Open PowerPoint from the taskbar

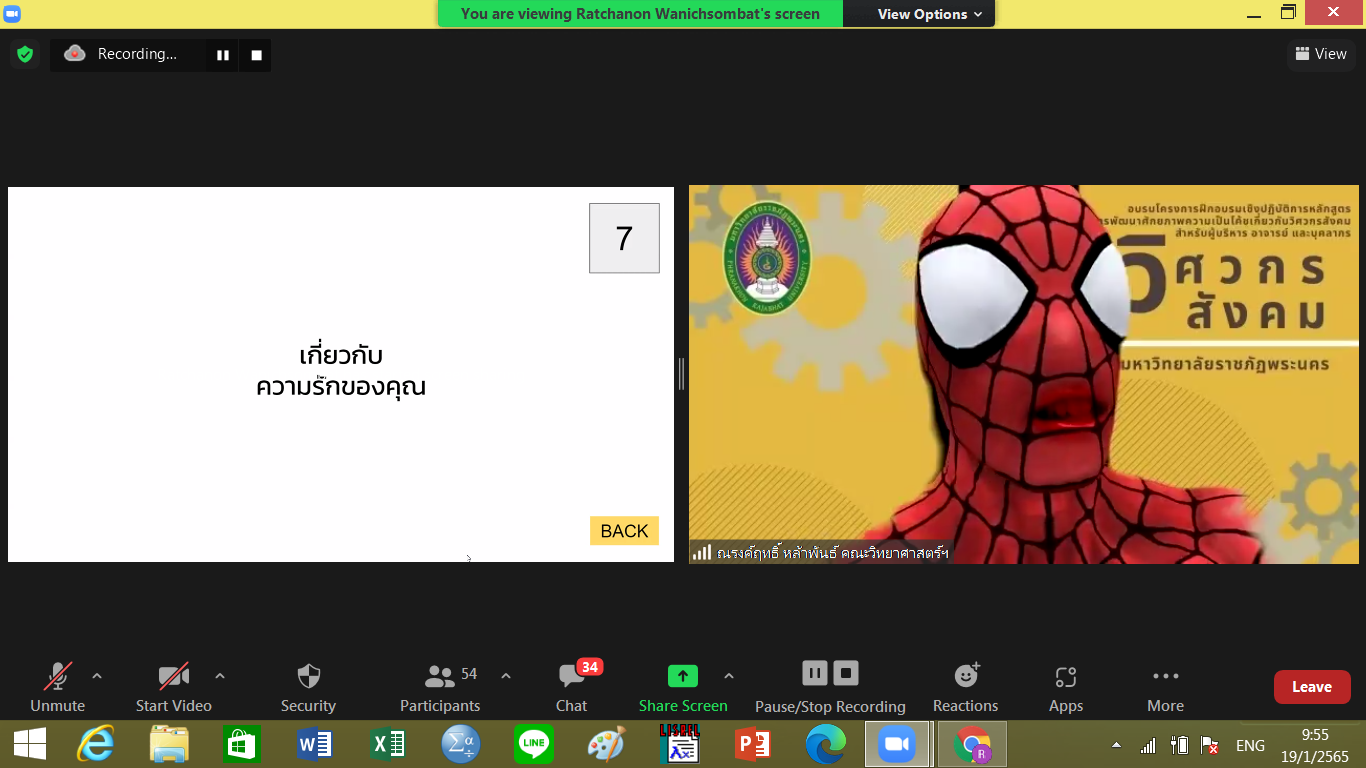tap(752, 745)
